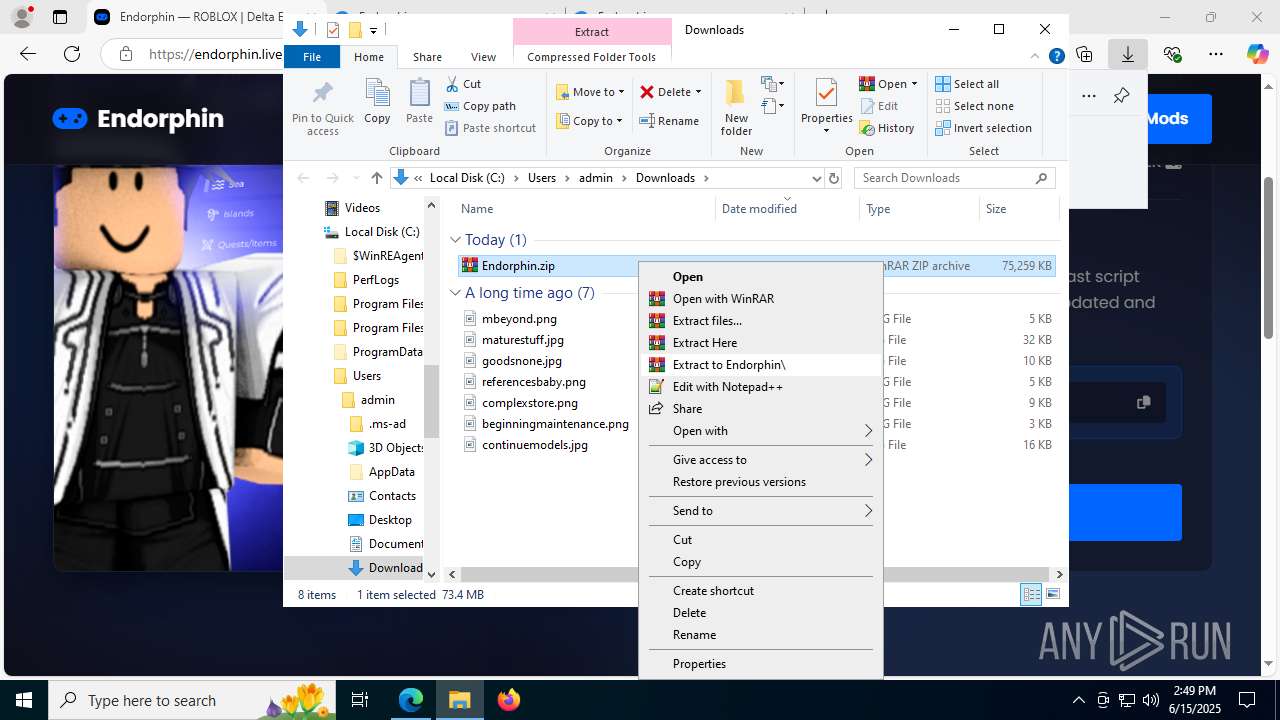This screenshot has width=1280, height=720.
Task: Click the Paste ribbon icon
Action: [x=419, y=101]
